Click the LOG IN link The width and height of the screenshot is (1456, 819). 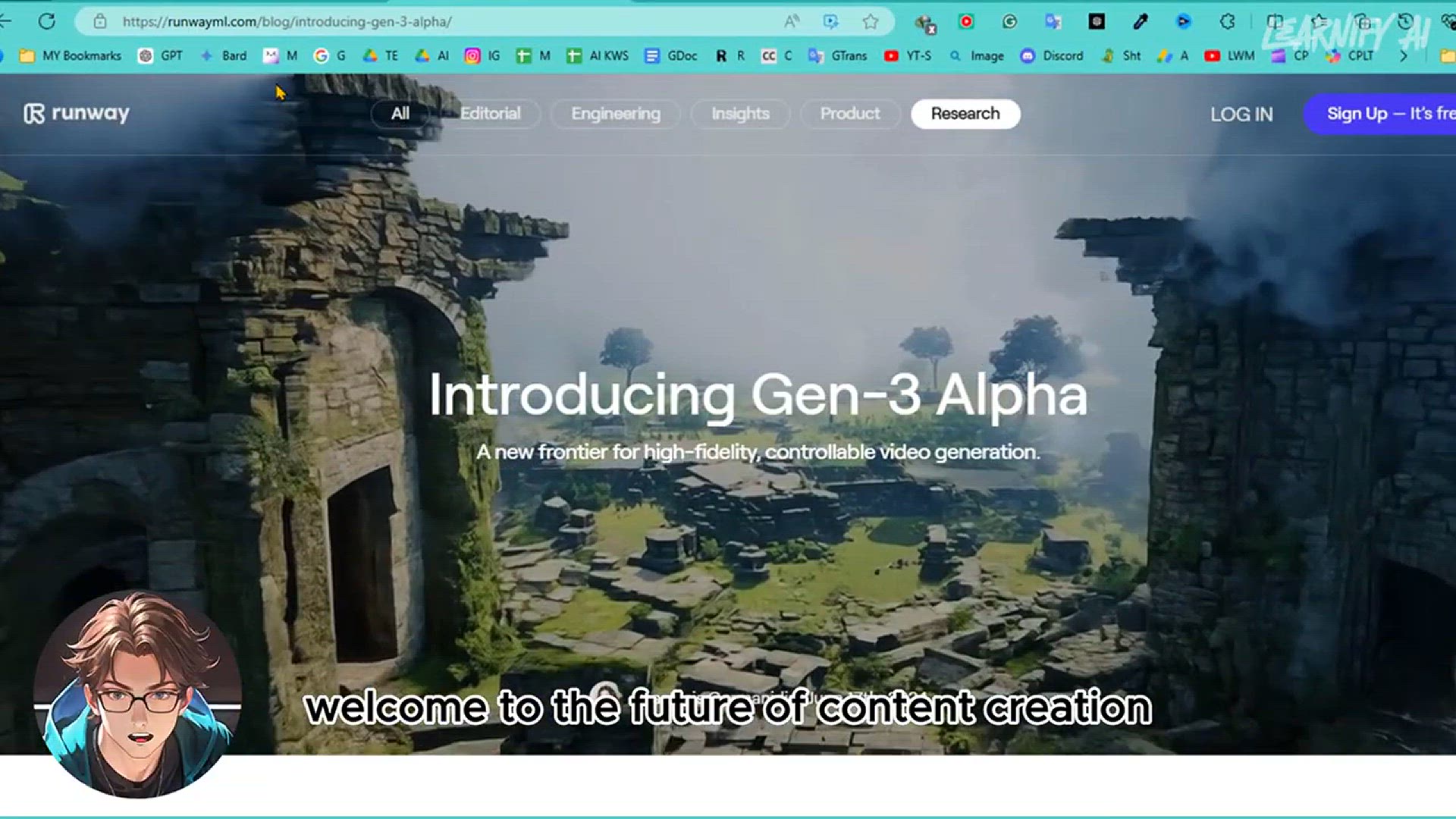coord(1241,115)
